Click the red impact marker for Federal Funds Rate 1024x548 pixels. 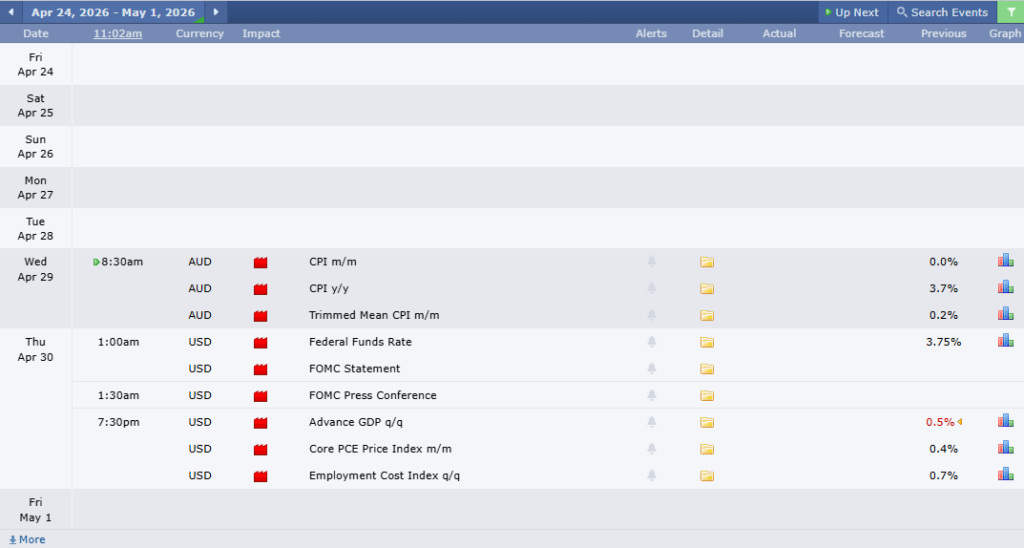point(261,342)
